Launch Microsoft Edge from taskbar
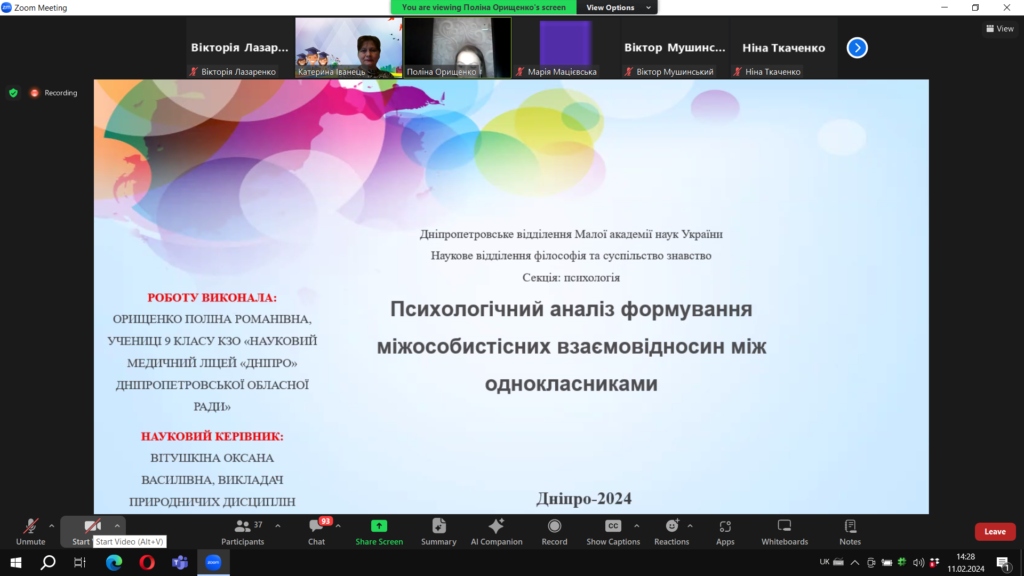Image resolution: width=1024 pixels, height=576 pixels. click(114, 562)
